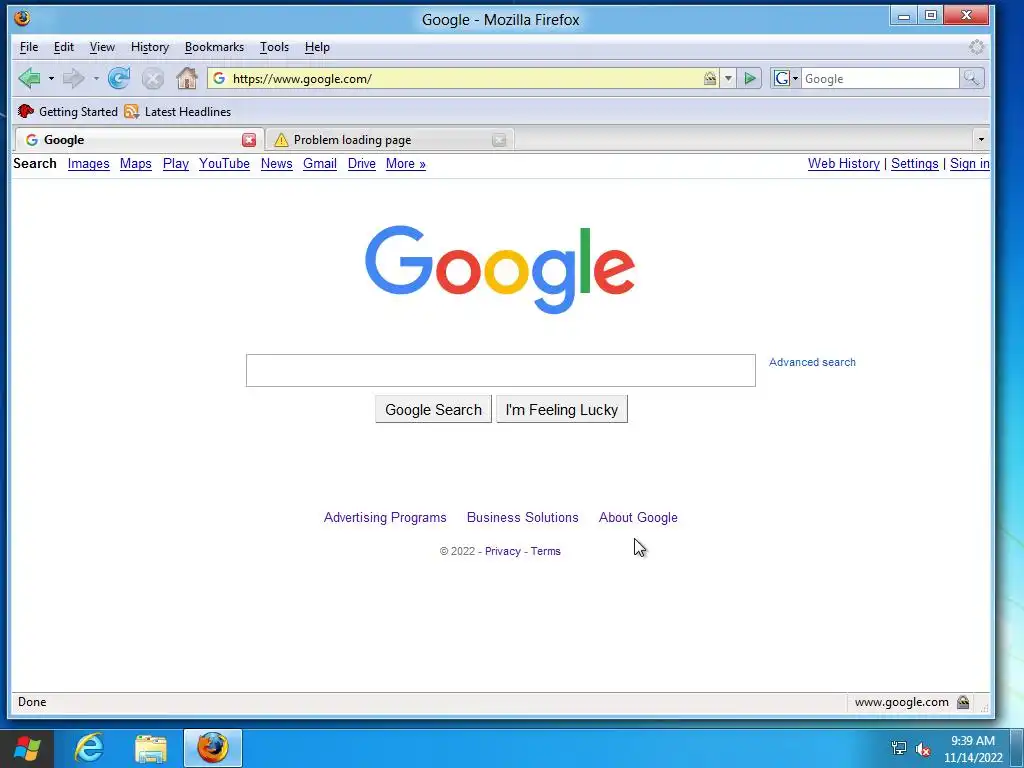Launch Internet Explorer from taskbar
The height and width of the screenshot is (768, 1024).
tap(89, 748)
